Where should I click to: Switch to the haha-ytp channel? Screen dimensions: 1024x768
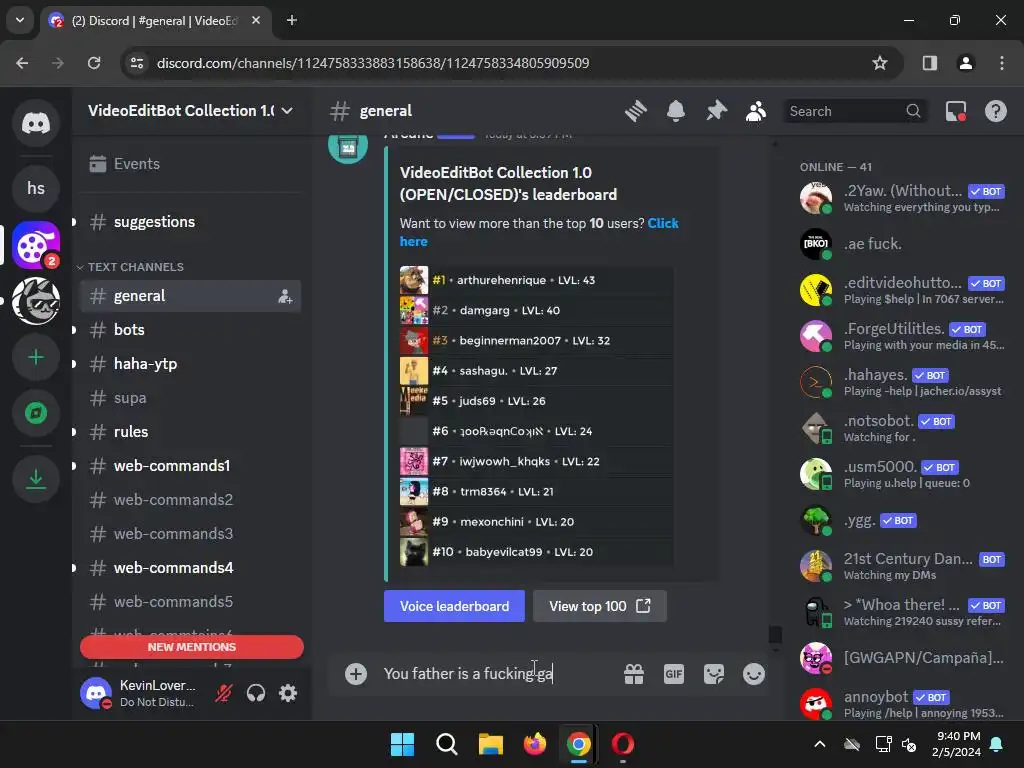click(x=189, y=364)
